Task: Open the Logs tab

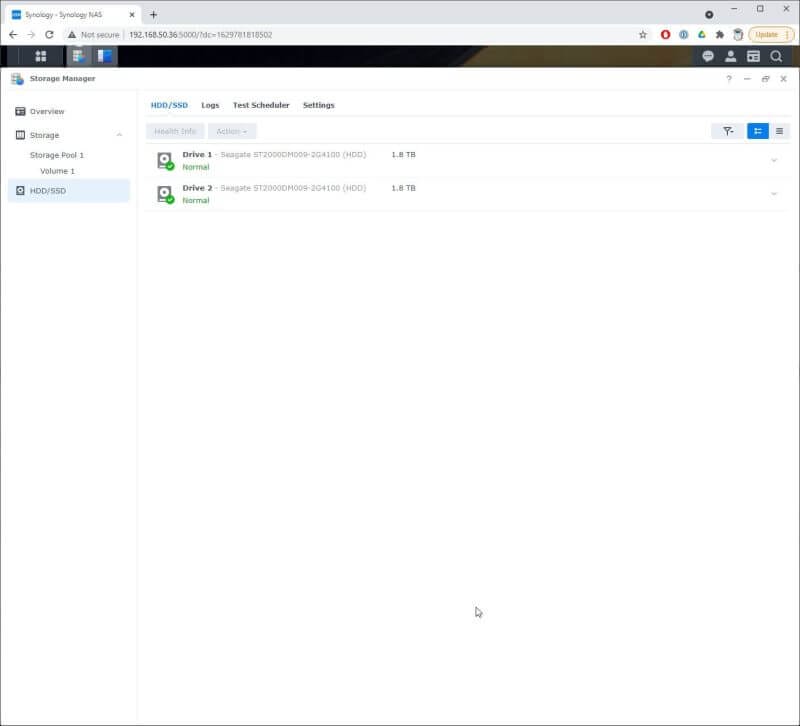Action: pyautogui.click(x=210, y=105)
